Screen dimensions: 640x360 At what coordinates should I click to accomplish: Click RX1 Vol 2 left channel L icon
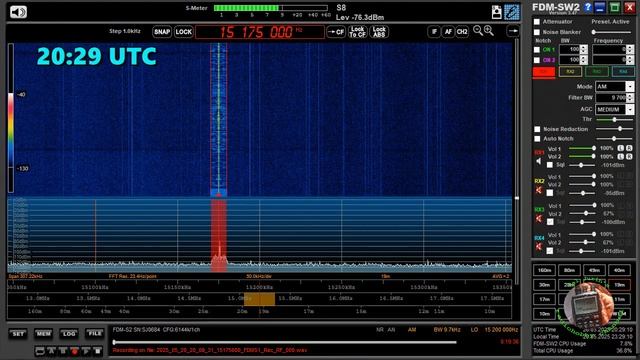click(x=621, y=156)
